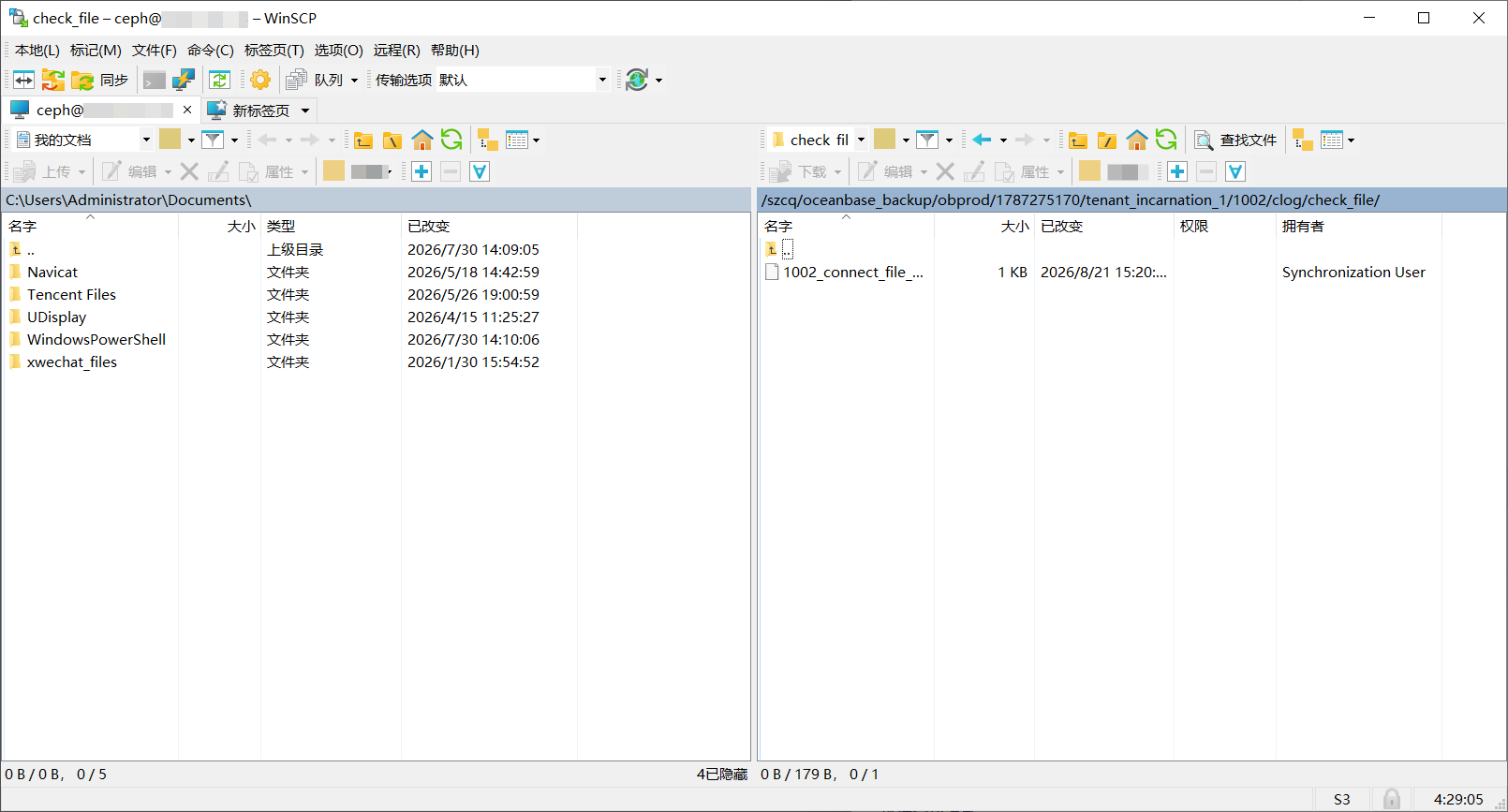Click local select all icon
The height and width of the screenshot is (812, 1508).
point(480,171)
